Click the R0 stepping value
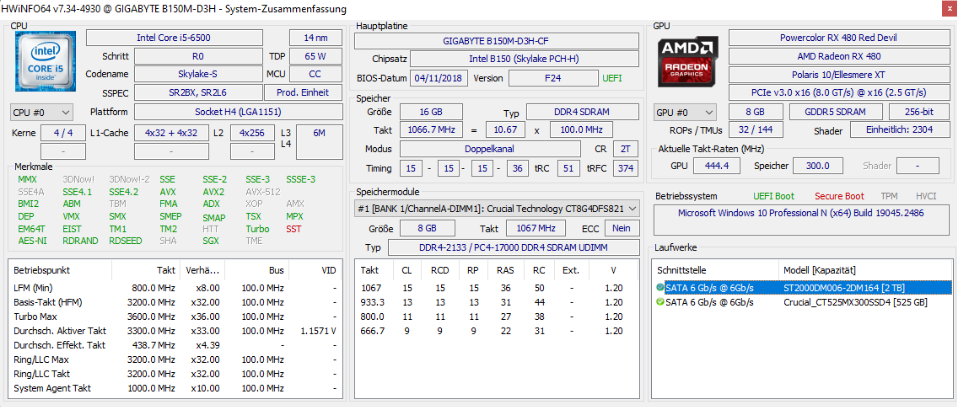 (x=198, y=56)
